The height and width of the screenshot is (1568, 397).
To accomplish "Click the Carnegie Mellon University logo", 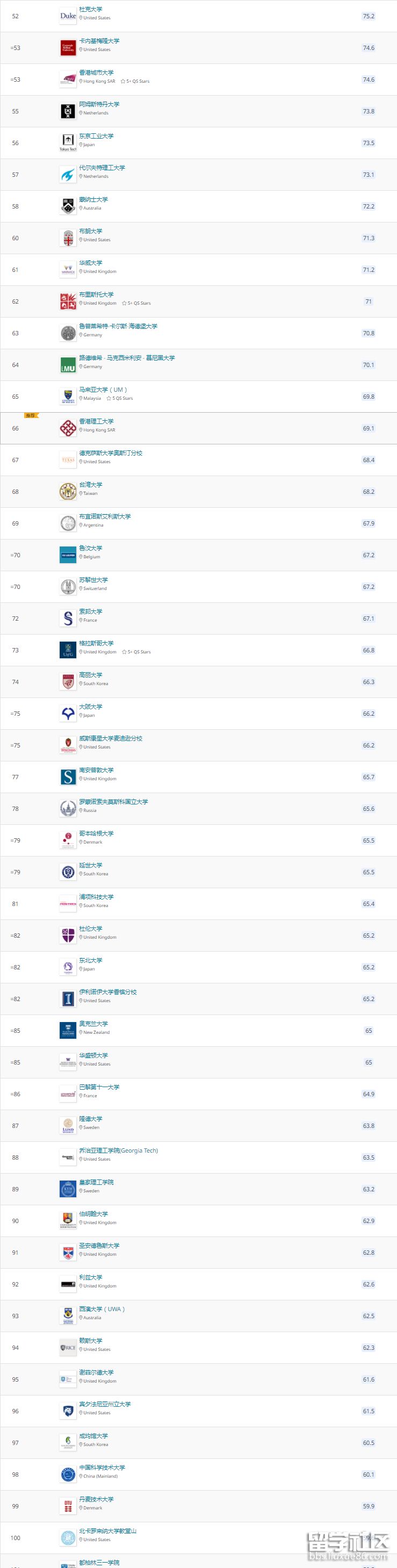I will coord(68,48).
